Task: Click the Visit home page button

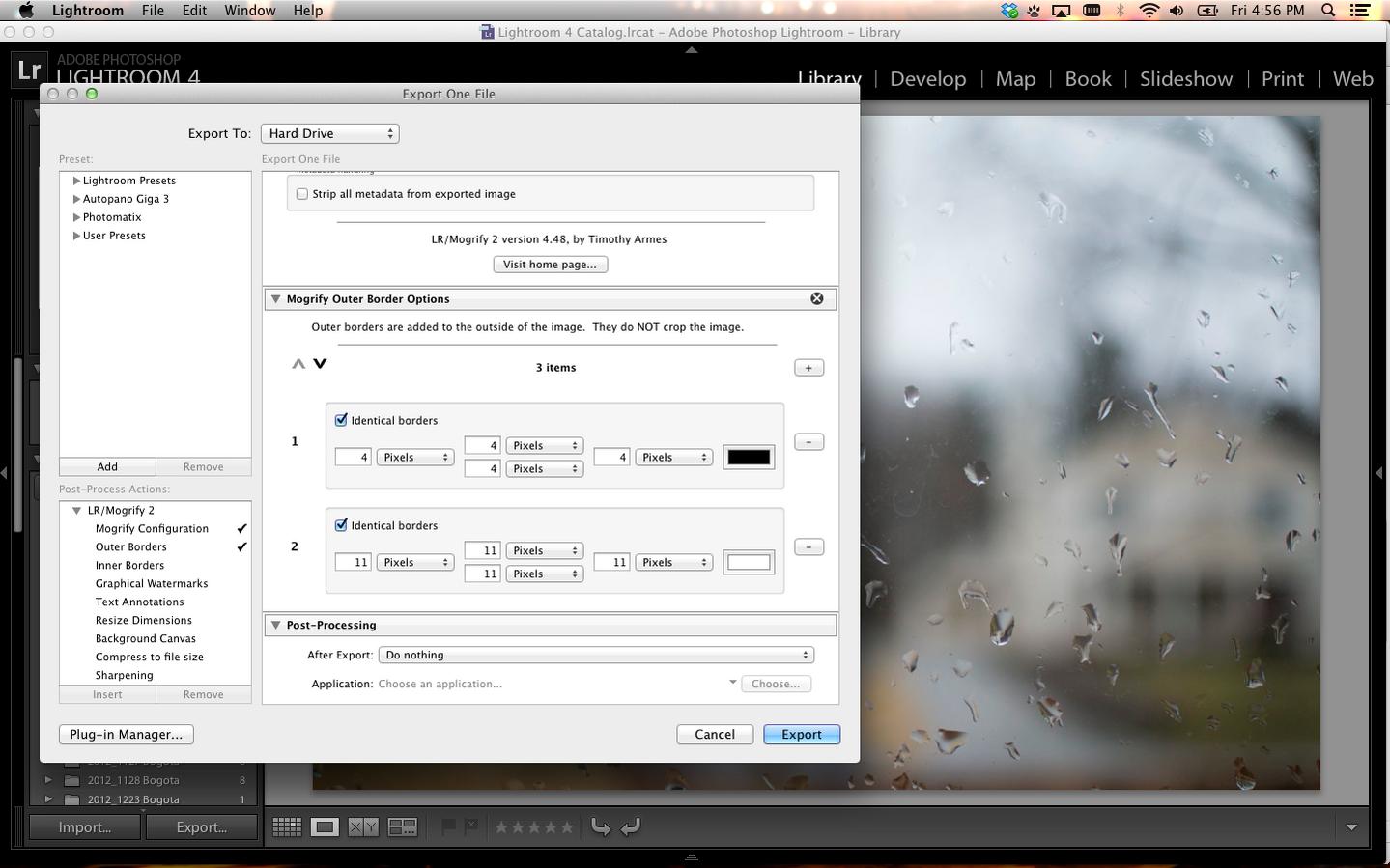Action: 550,265
